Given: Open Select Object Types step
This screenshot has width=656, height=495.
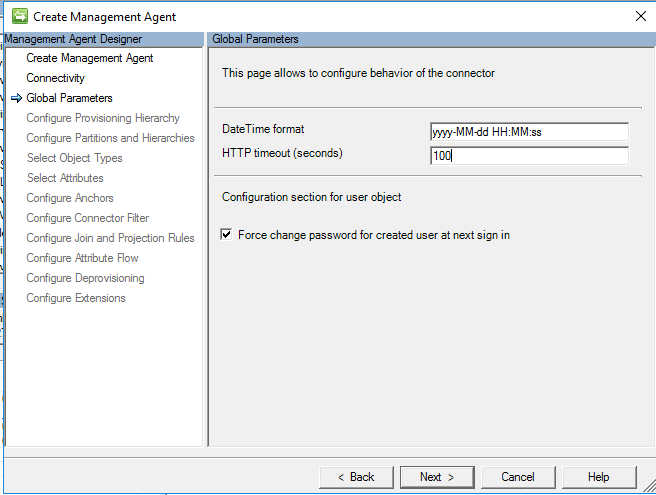Looking at the screenshot, I should (74, 158).
